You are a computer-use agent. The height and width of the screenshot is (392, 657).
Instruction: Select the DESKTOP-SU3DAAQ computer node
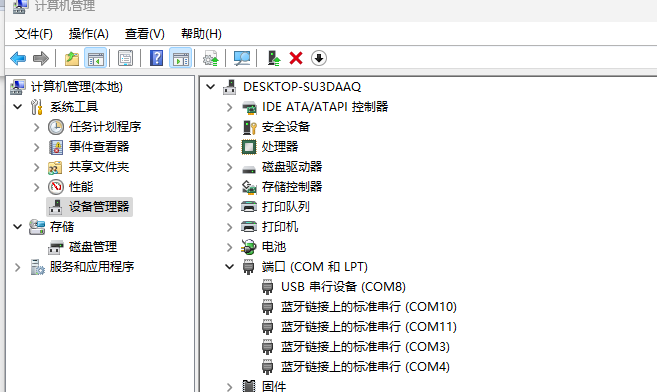pos(302,87)
